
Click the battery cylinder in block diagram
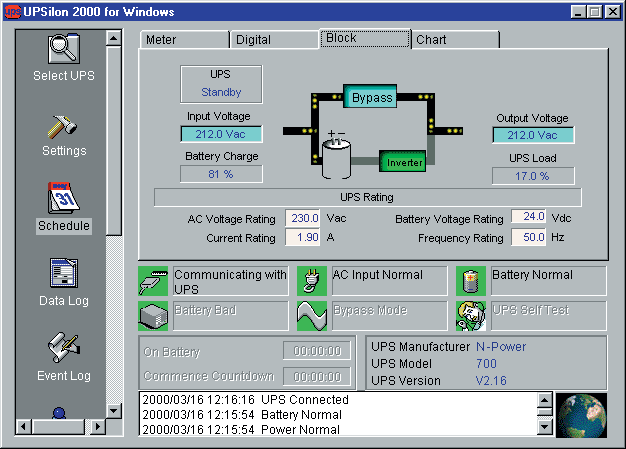[x=336, y=159]
